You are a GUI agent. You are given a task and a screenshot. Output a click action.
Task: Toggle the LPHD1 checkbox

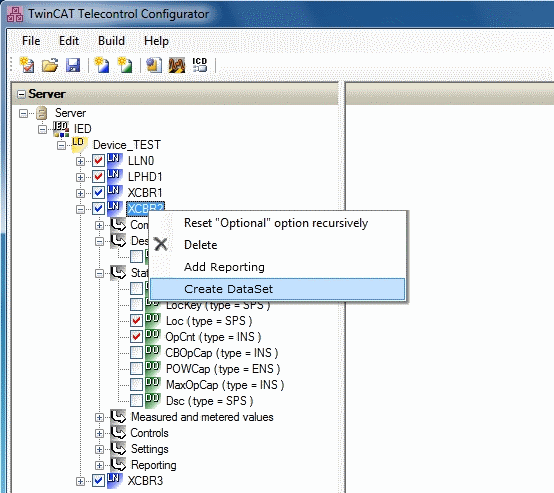(98, 177)
